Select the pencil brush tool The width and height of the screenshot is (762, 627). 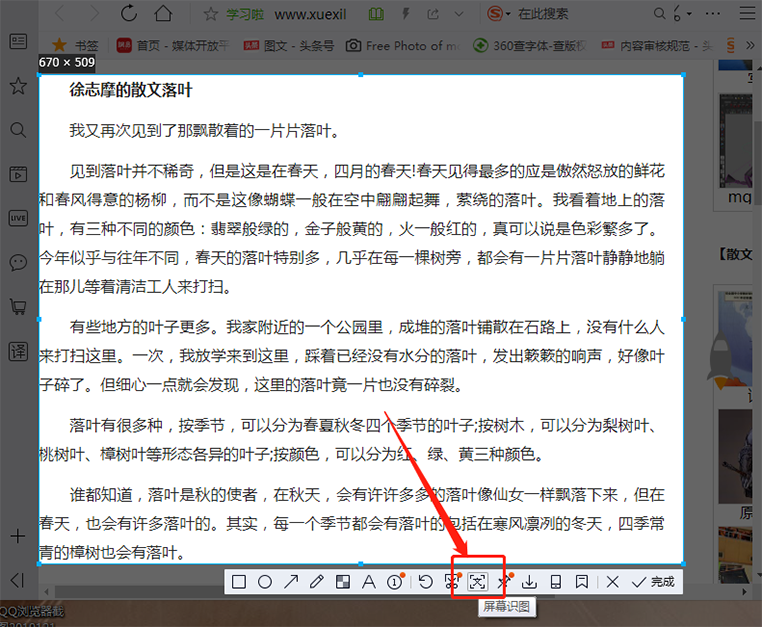click(317, 582)
